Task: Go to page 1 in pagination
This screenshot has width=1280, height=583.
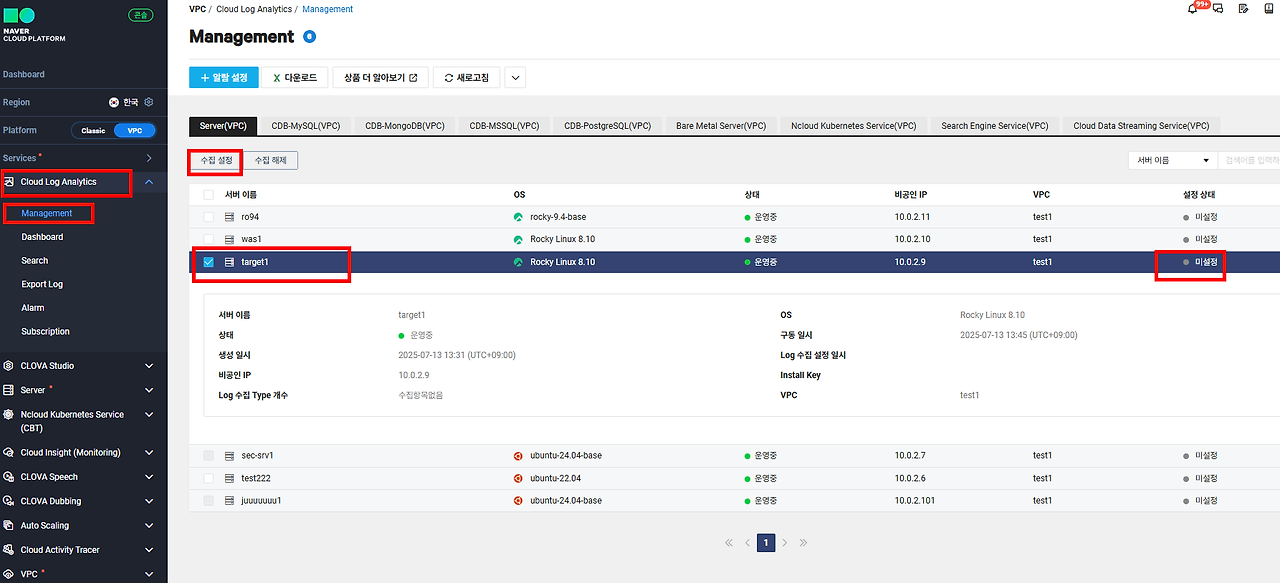Action: (x=766, y=542)
